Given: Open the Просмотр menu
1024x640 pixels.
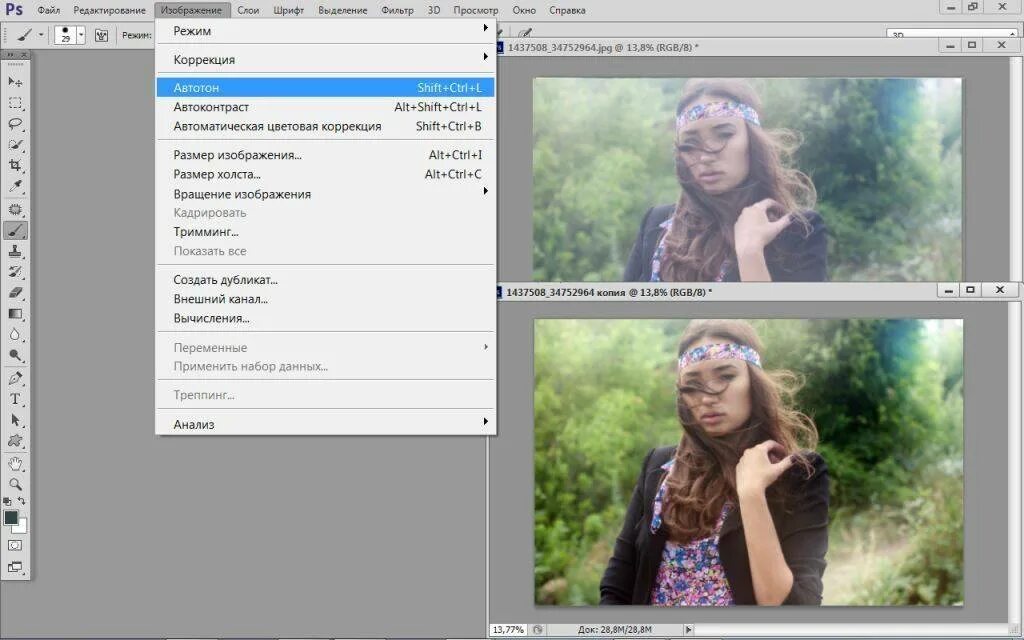Looking at the screenshot, I should click(x=475, y=10).
